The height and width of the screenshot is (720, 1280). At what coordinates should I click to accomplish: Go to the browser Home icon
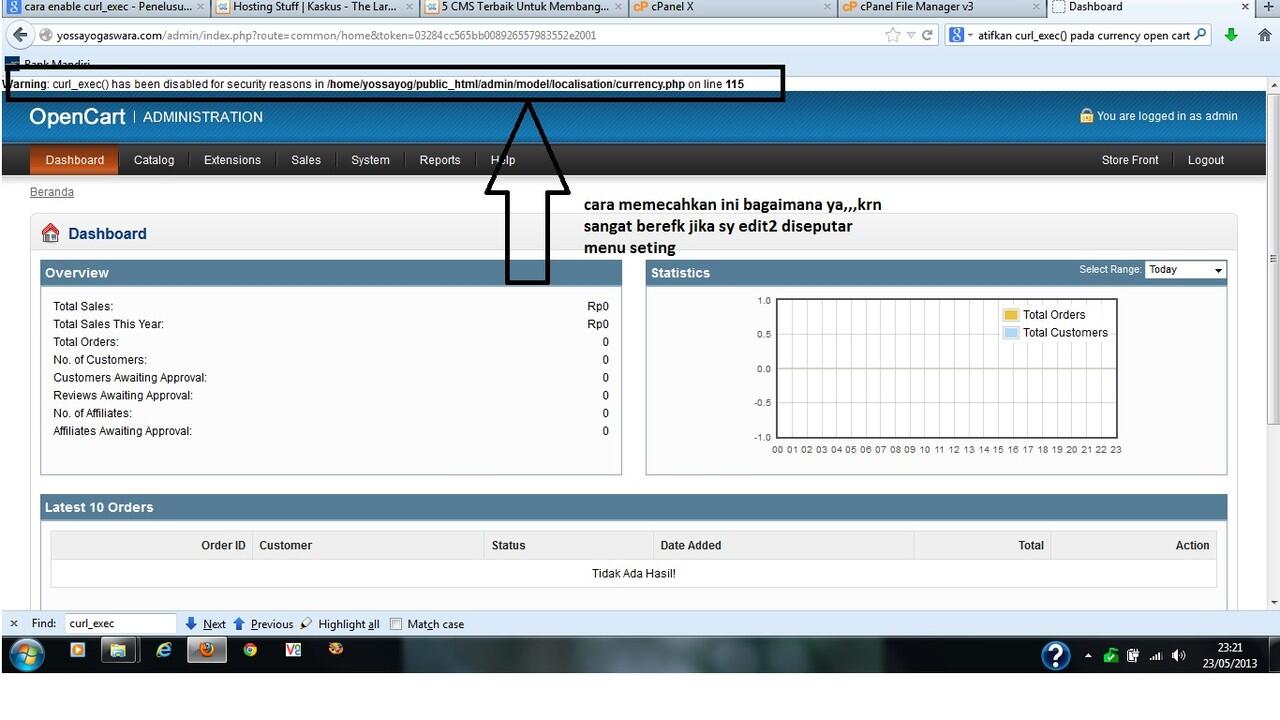(1265, 35)
